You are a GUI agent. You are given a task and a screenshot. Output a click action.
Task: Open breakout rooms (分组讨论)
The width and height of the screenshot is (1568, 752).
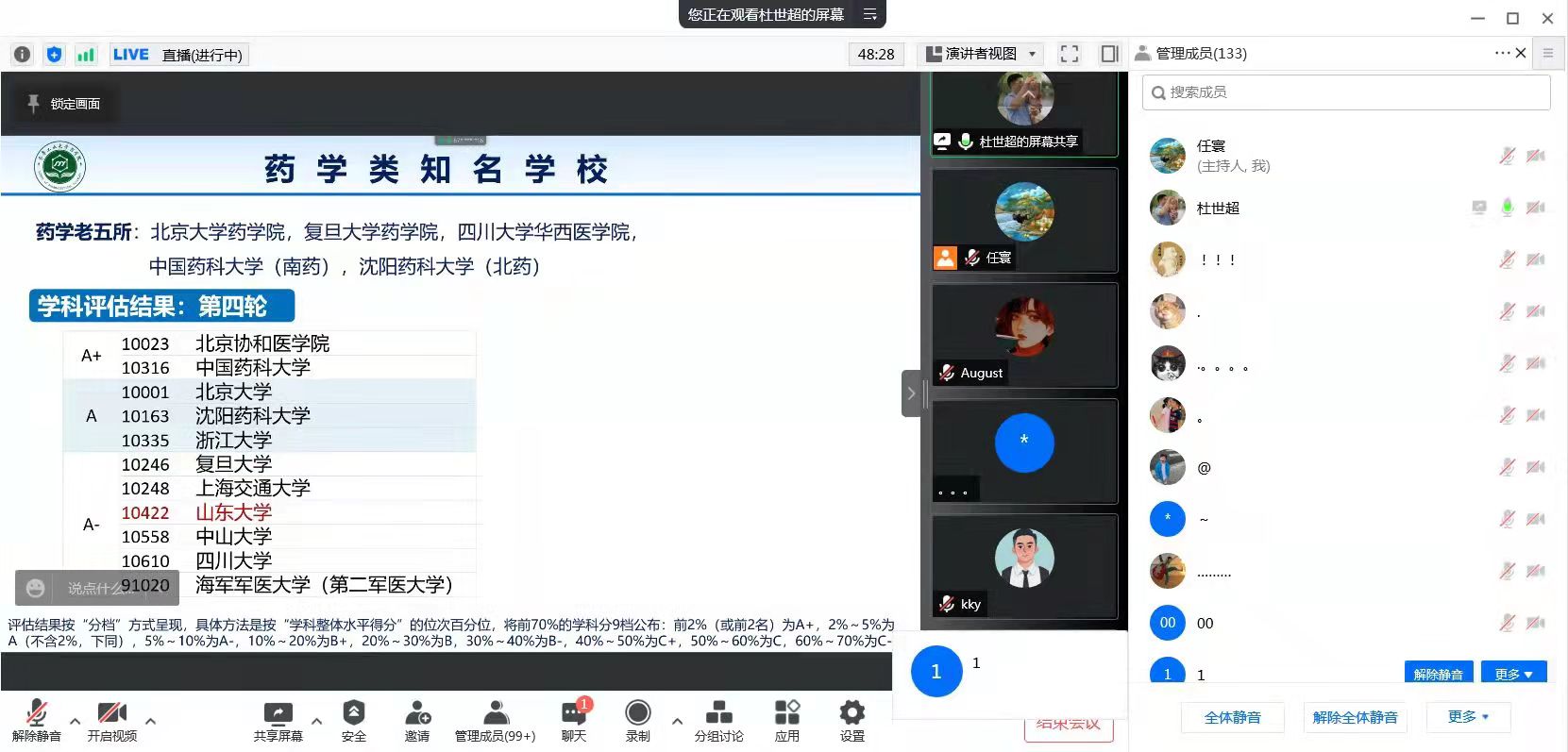(x=719, y=722)
